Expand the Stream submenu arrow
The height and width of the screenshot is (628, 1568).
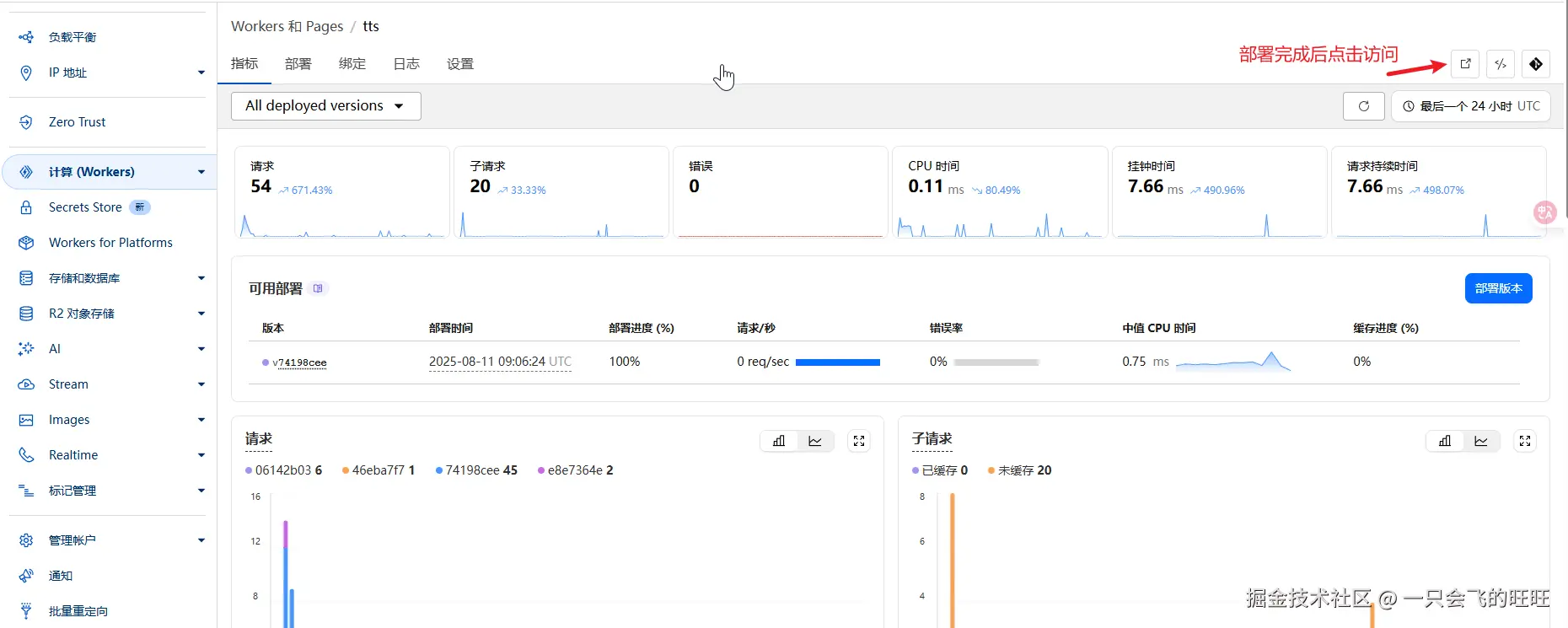(201, 384)
